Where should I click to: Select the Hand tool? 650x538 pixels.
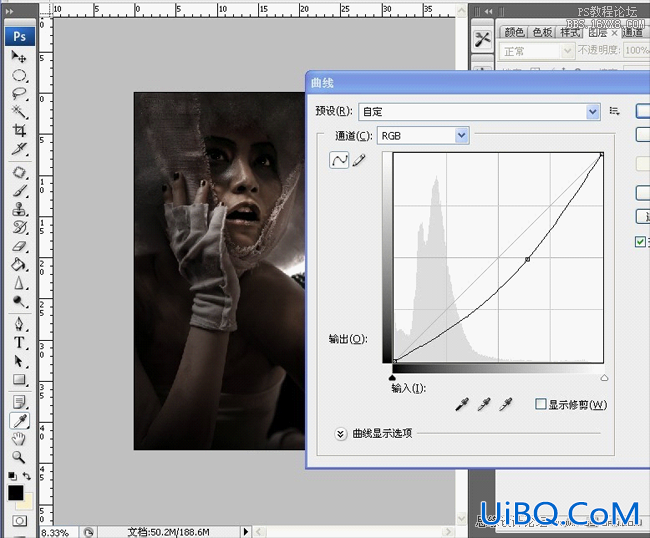(19, 439)
